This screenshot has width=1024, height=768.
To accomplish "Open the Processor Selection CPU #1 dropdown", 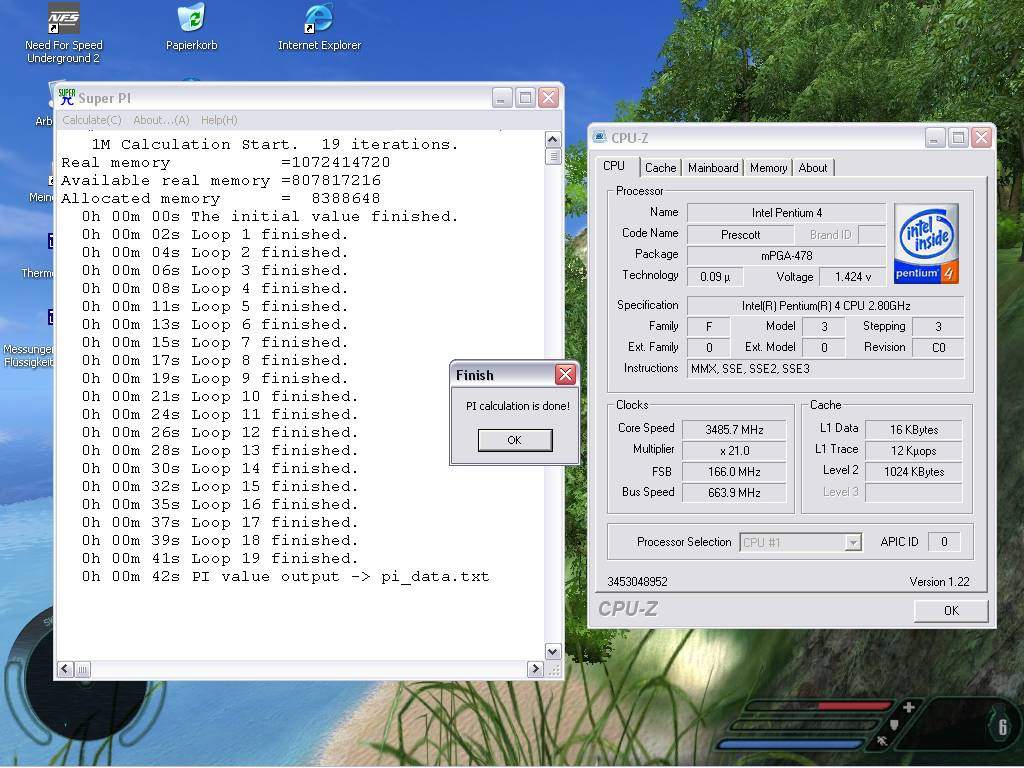I will [x=801, y=542].
